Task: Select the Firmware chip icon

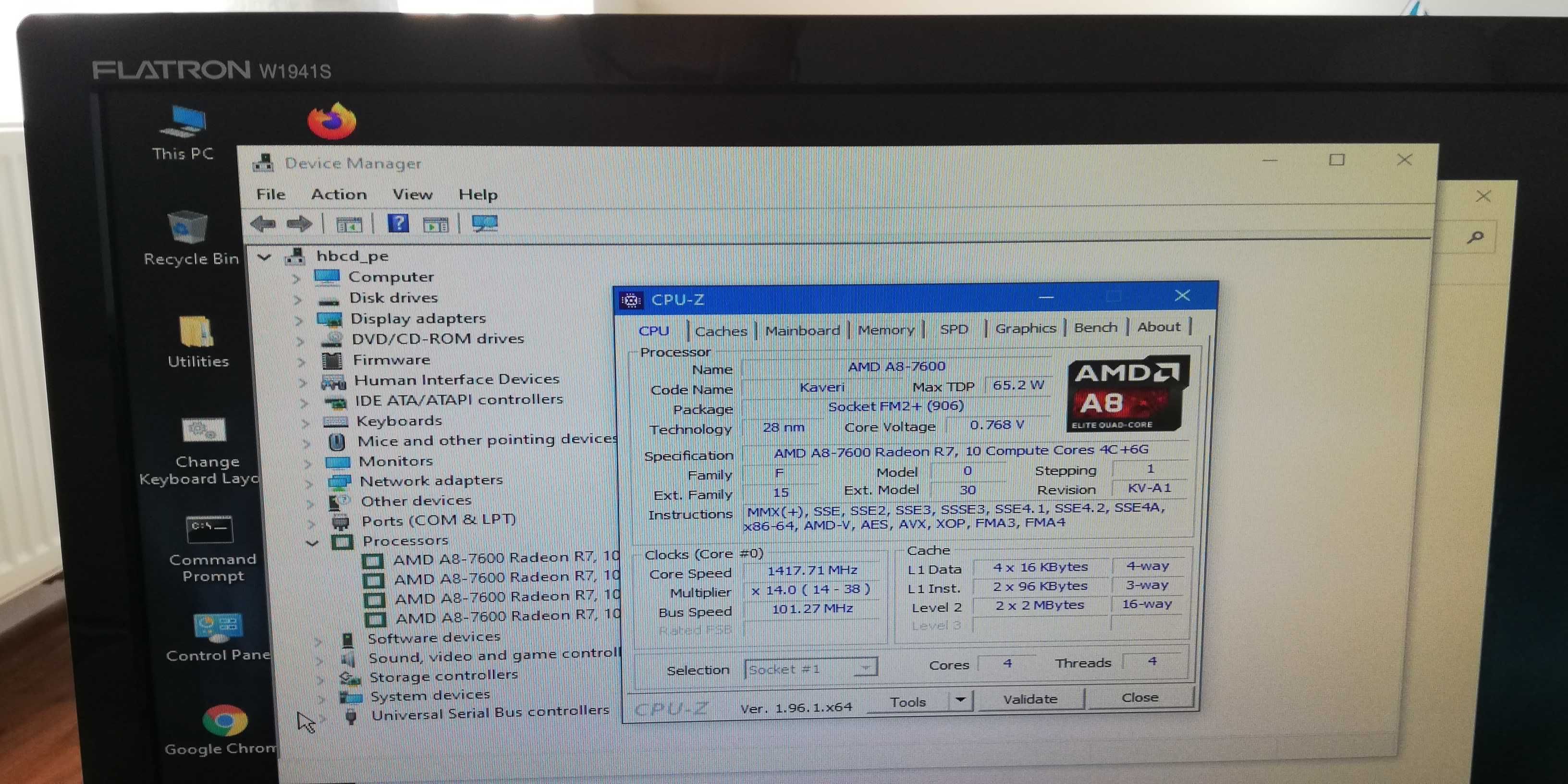Action: tap(332, 360)
